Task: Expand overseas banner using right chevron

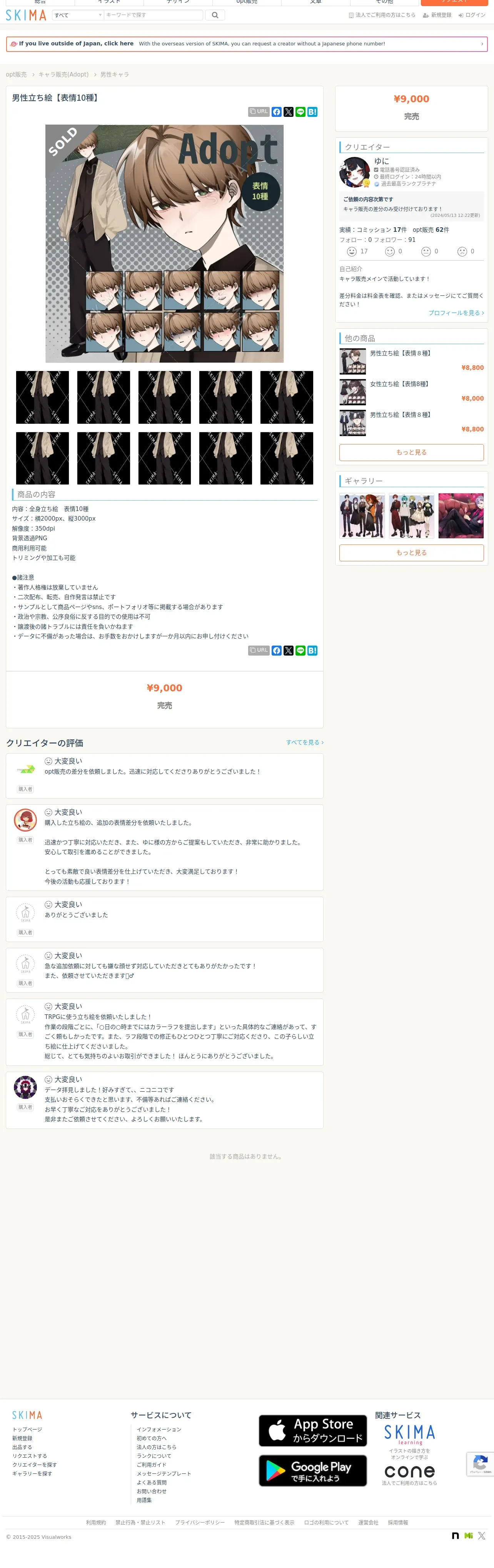Action: [x=482, y=44]
